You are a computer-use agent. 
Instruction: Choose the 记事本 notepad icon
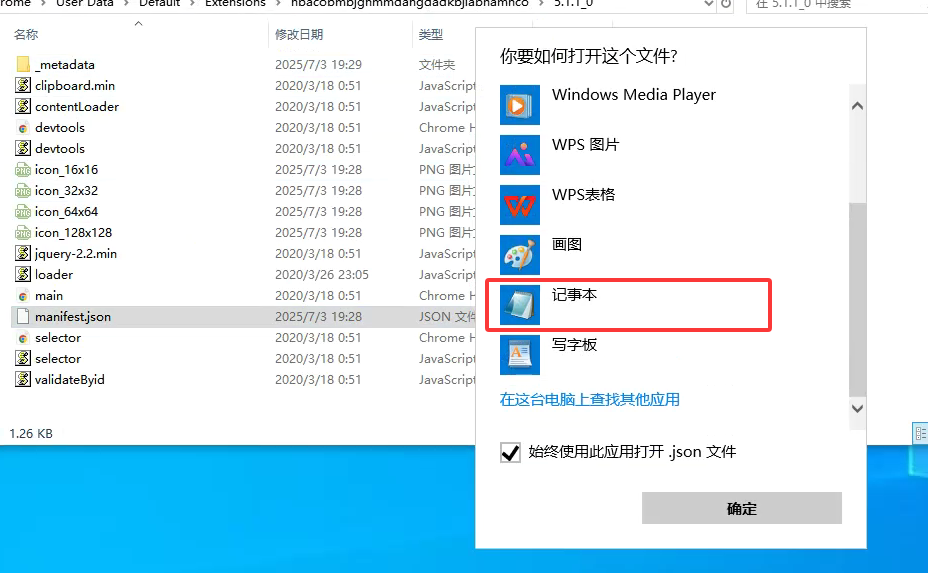point(520,305)
